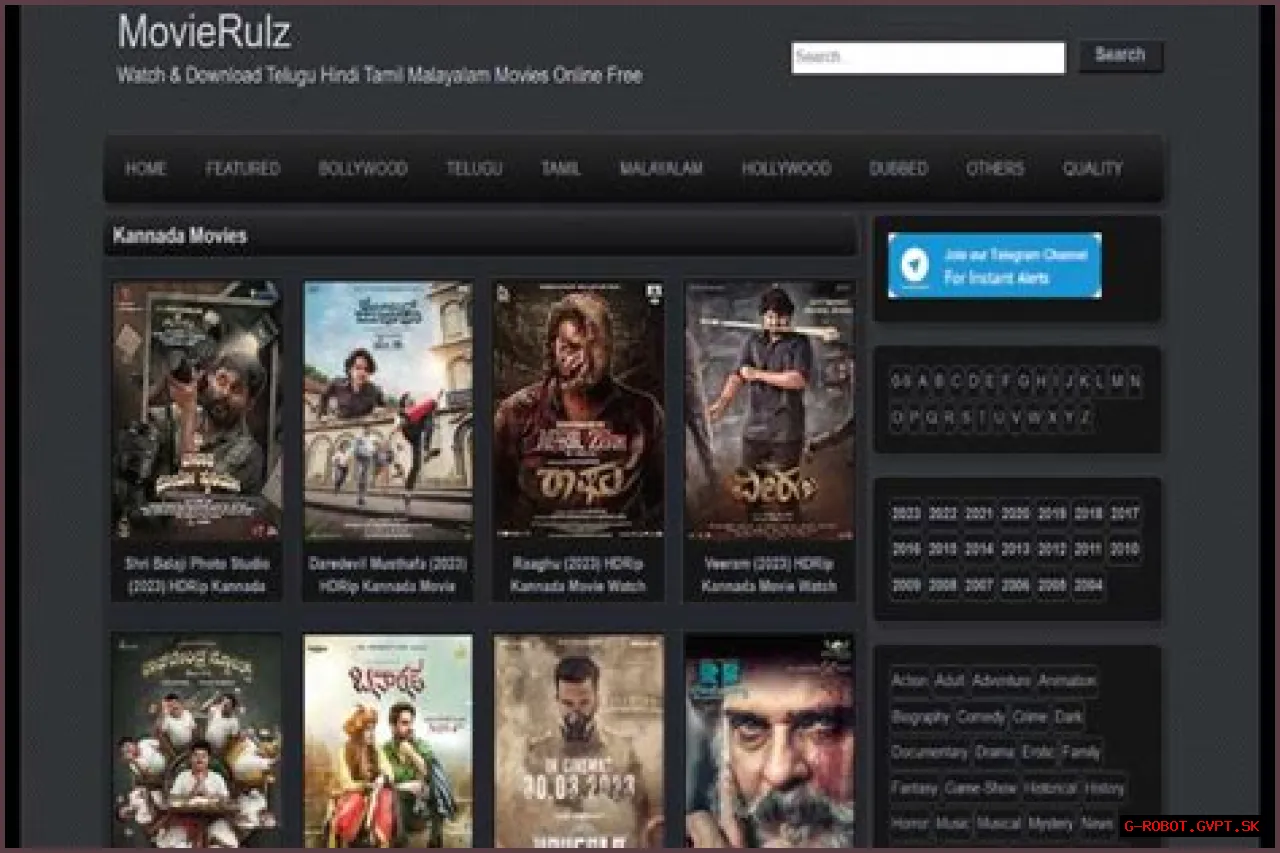The image size is (1280, 853).
Task: Open the Bollywood menu item
Action: click(x=362, y=169)
